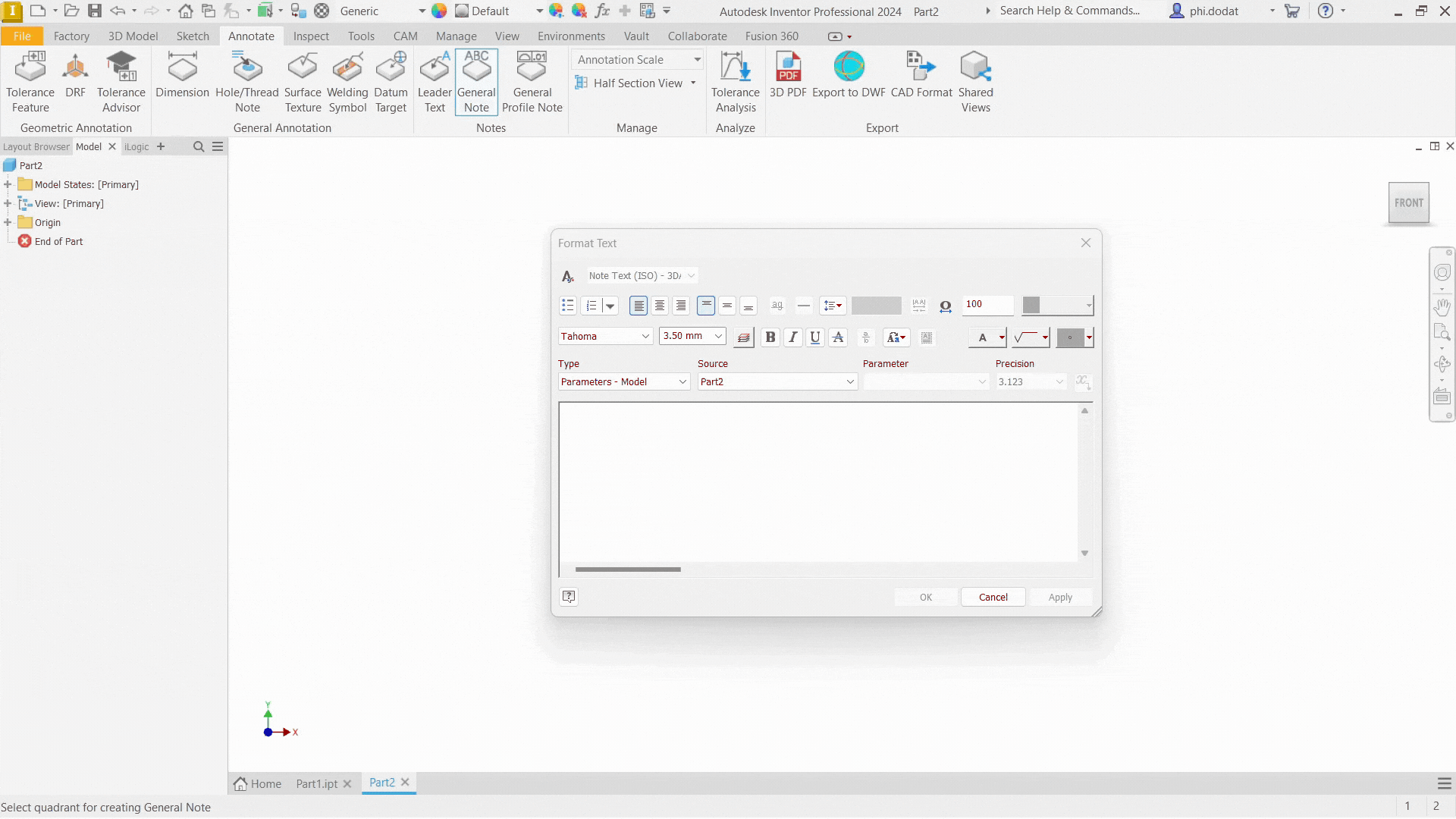This screenshot has height=819, width=1456.
Task: Open the Shared Views tool
Action: click(975, 82)
